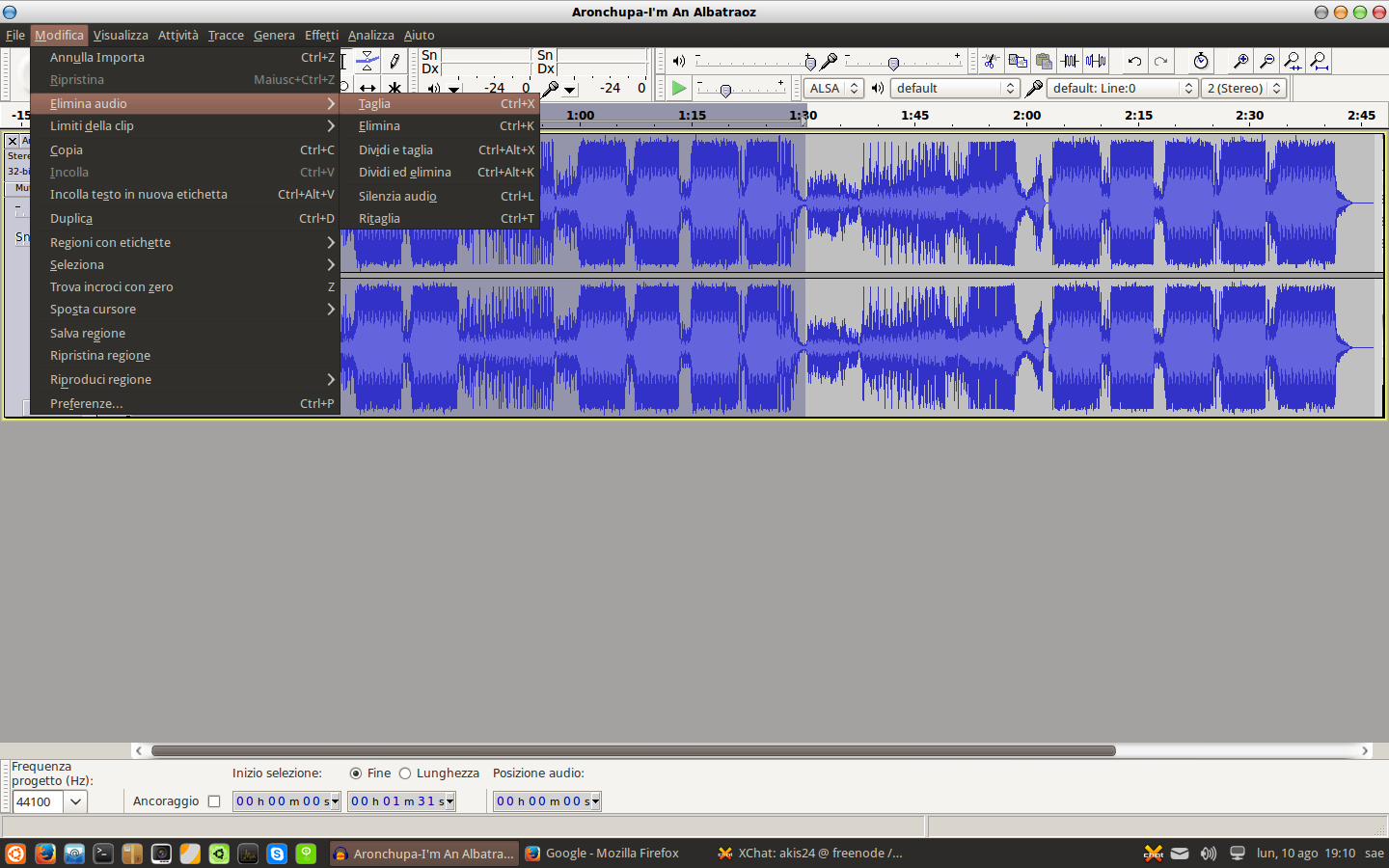The image size is (1389, 868).
Task: Expand the 'Seleziona' submenu
Action: click(x=185, y=265)
